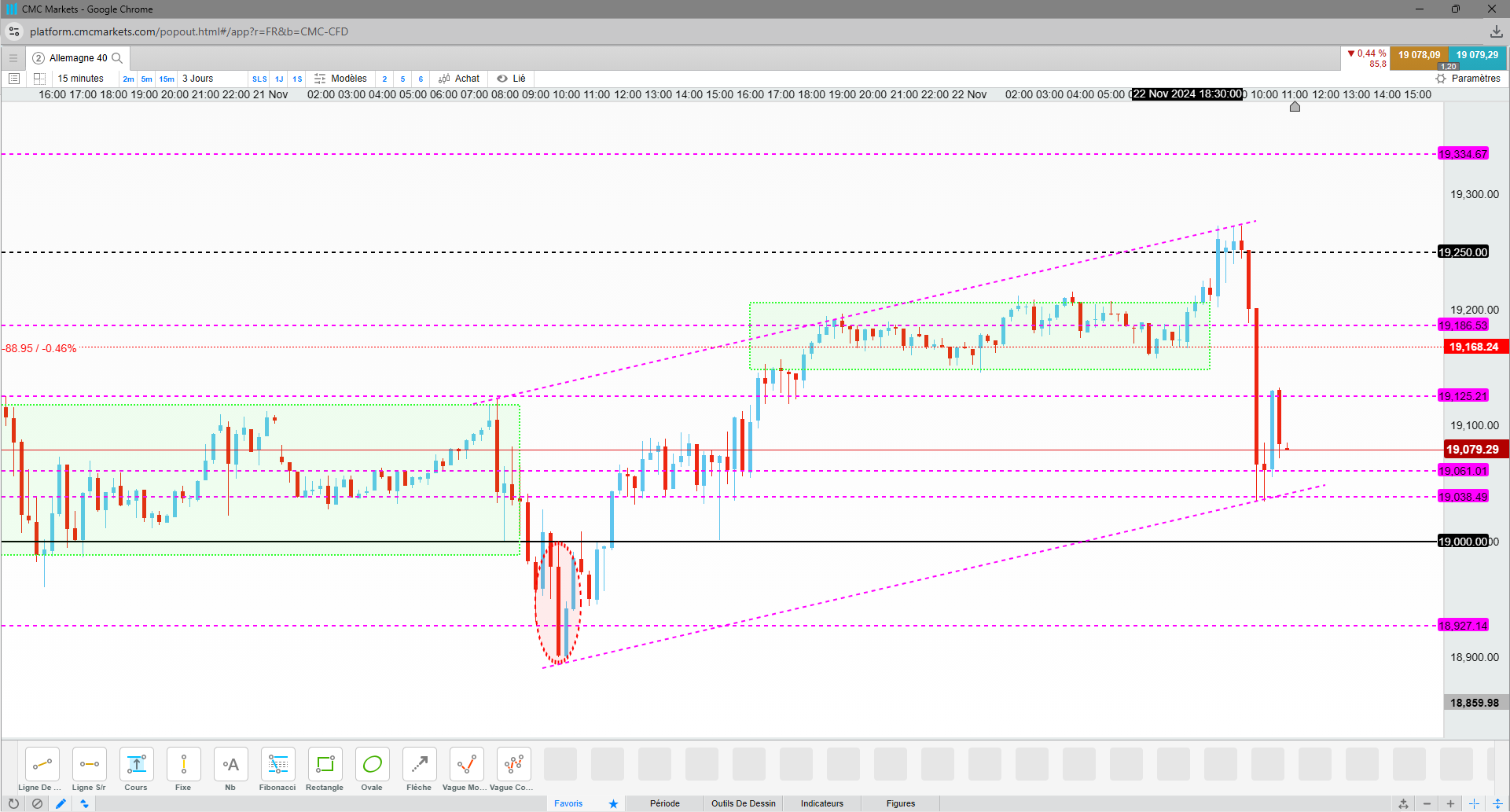Switch to the 5m timeframe
Viewport: 1510px width, 812px height.
click(147, 79)
